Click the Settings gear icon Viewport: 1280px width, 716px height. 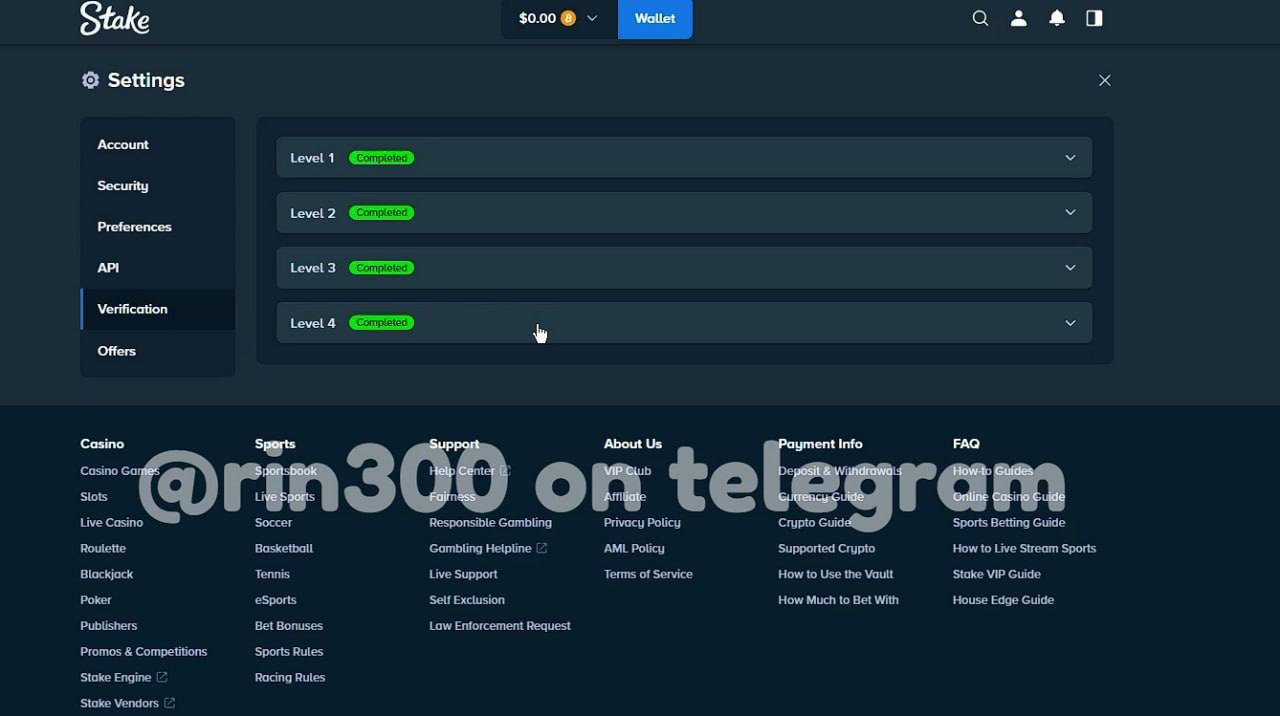pyautogui.click(x=90, y=80)
